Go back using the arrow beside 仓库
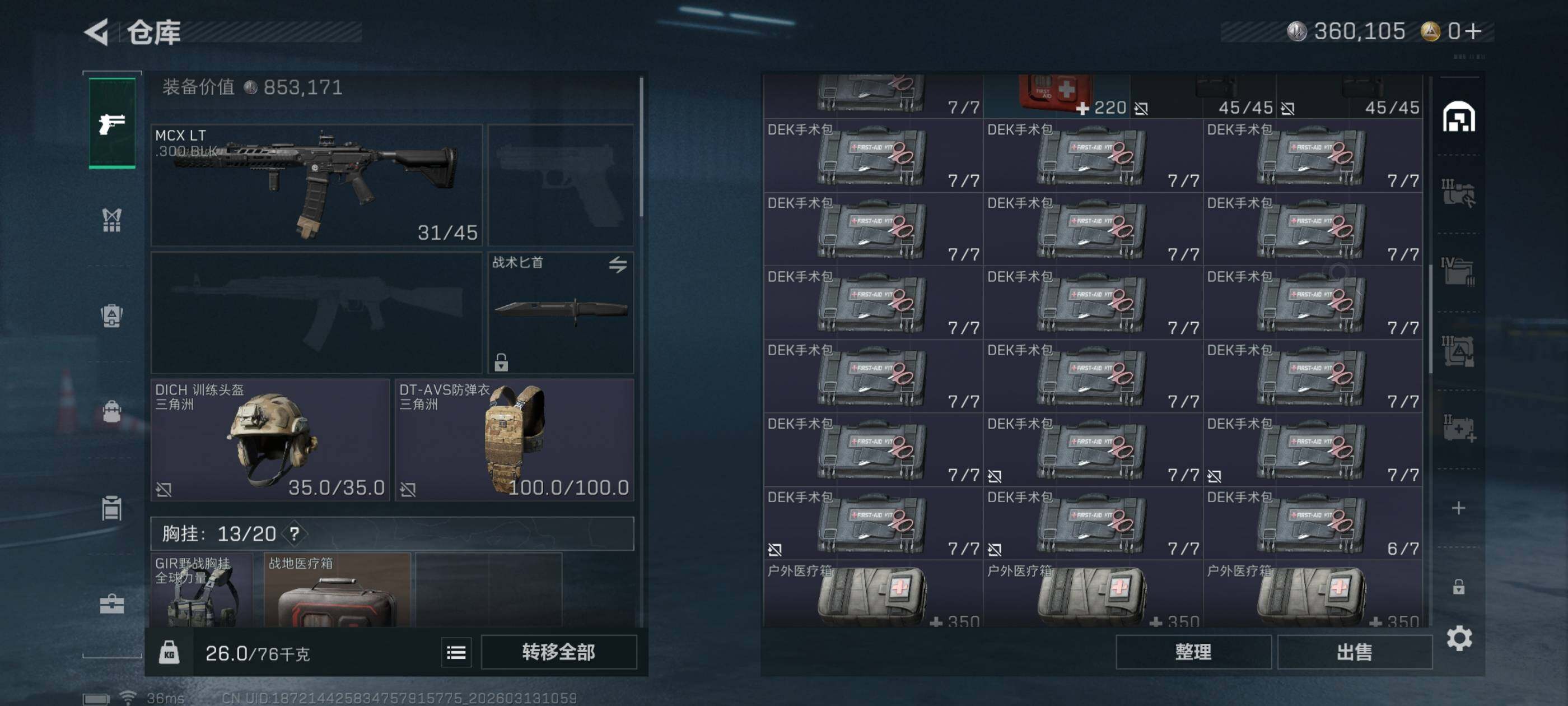This screenshot has height=706, width=1568. 97,32
